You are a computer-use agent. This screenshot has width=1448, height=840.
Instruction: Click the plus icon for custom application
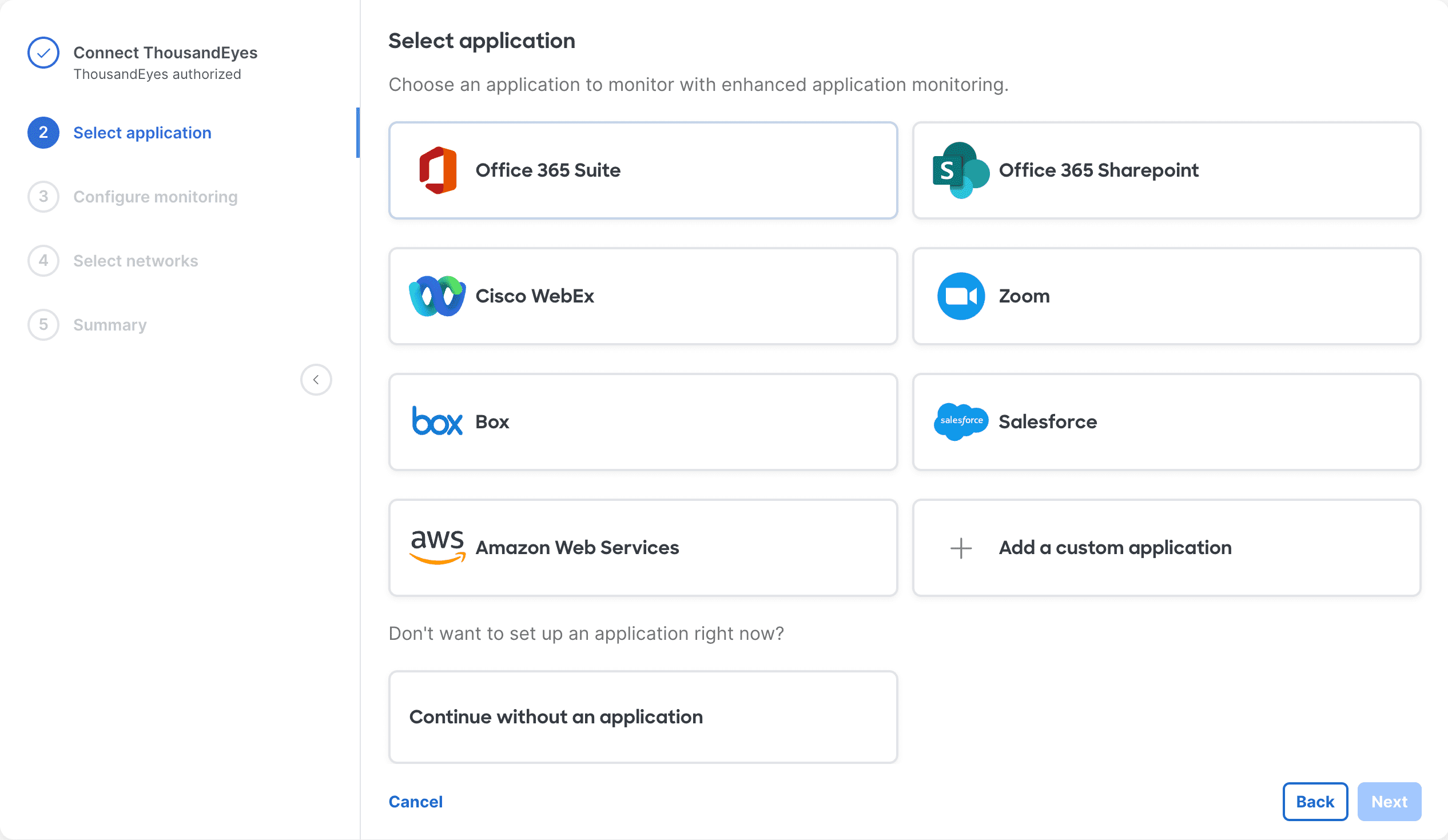(961, 548)
